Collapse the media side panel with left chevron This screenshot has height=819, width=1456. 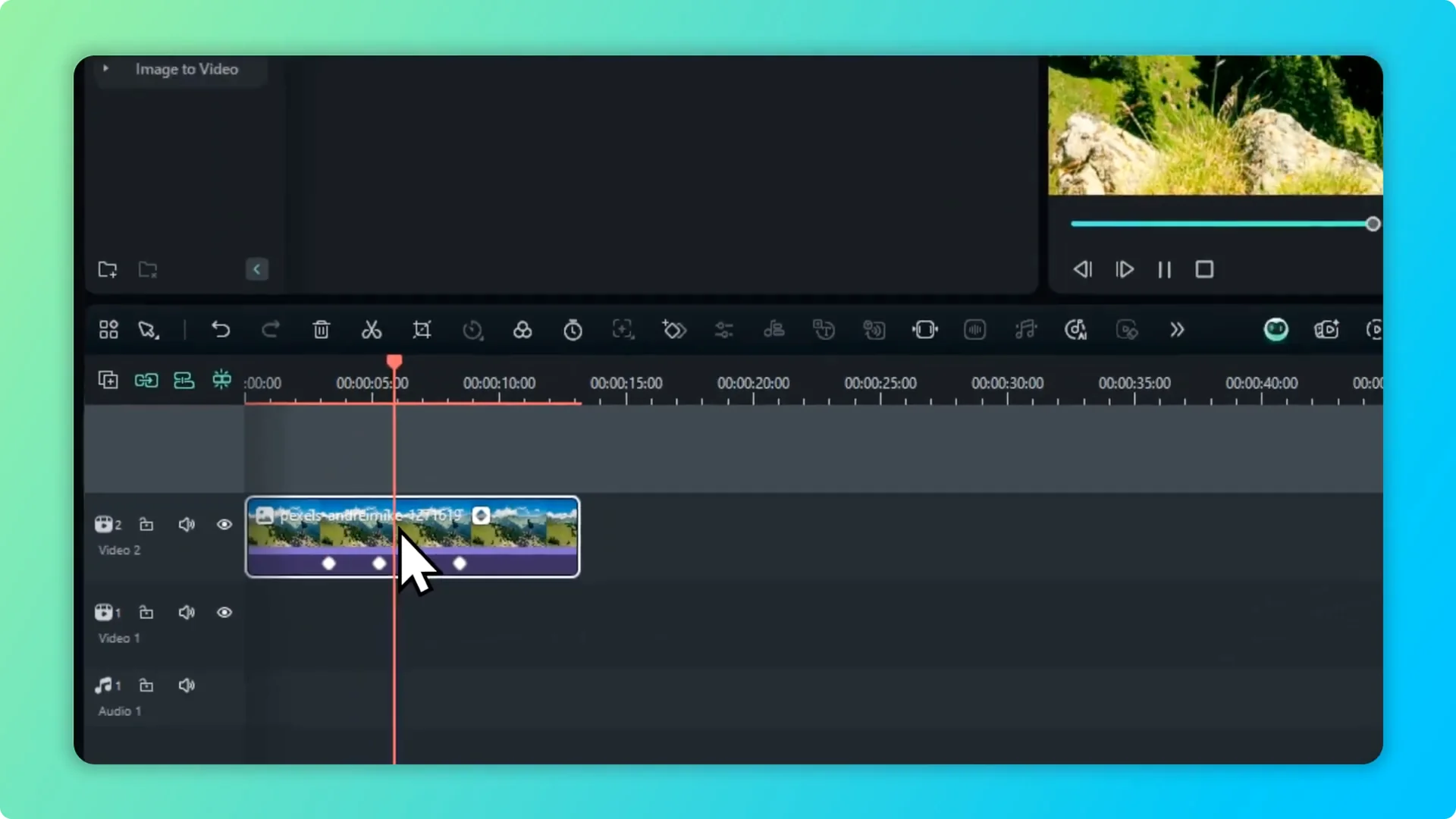click(257, 269)
